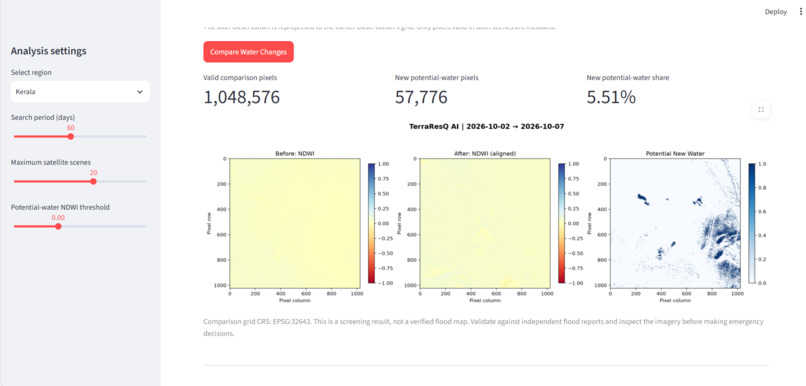Image resolution: width=806 pixels, height=386 pixels.
Task: Click the Search period (days) label
Action: click(43, 117)
